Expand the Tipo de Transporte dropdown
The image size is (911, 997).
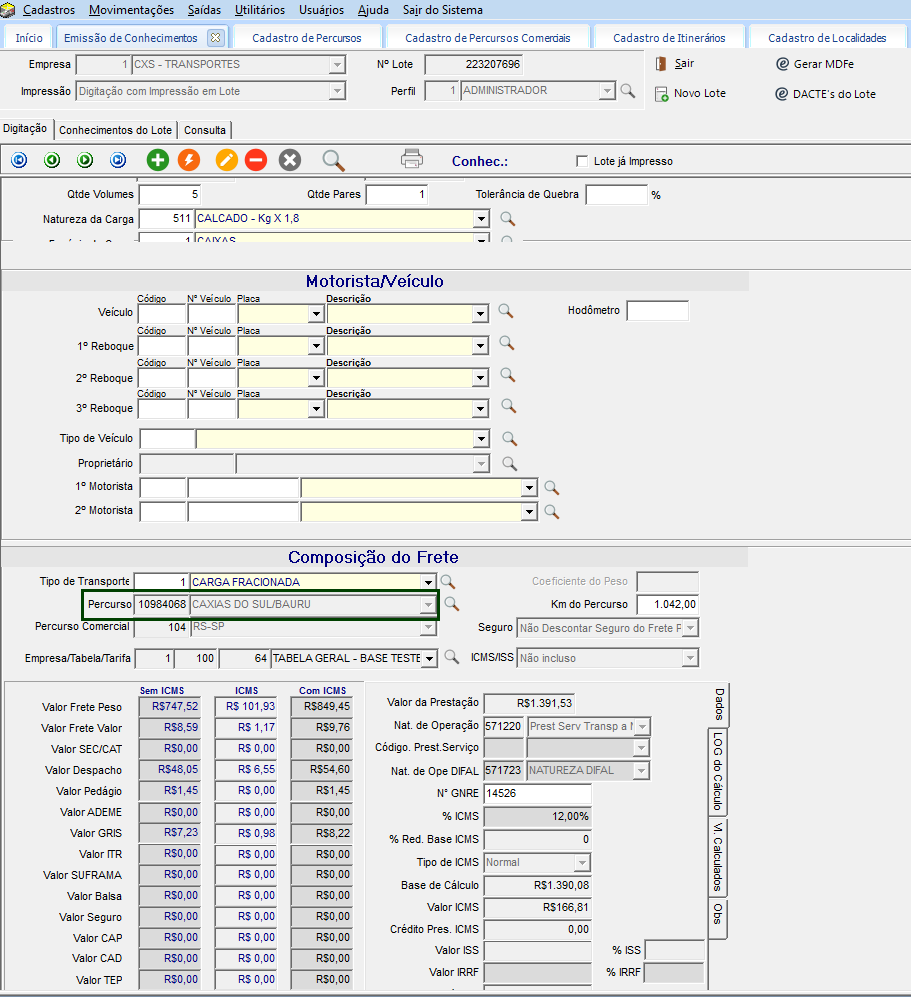point(428,582)
